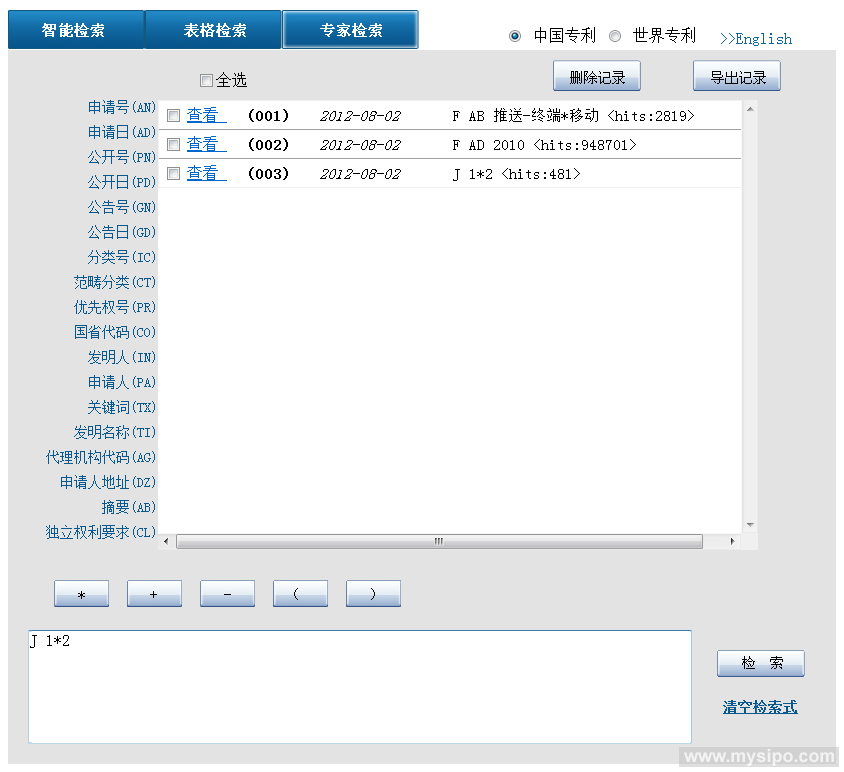This screenshot has width=844, height=772.
Task: Open the 查看 link for record (002)
Action: [203, 145]
